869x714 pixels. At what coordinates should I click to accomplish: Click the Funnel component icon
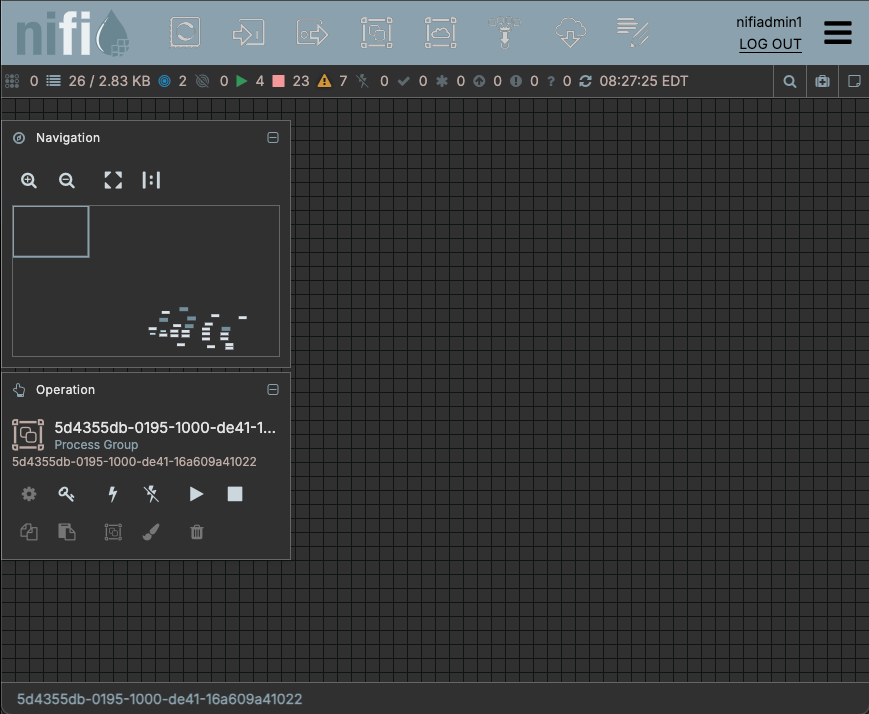(x=505, y=32)
